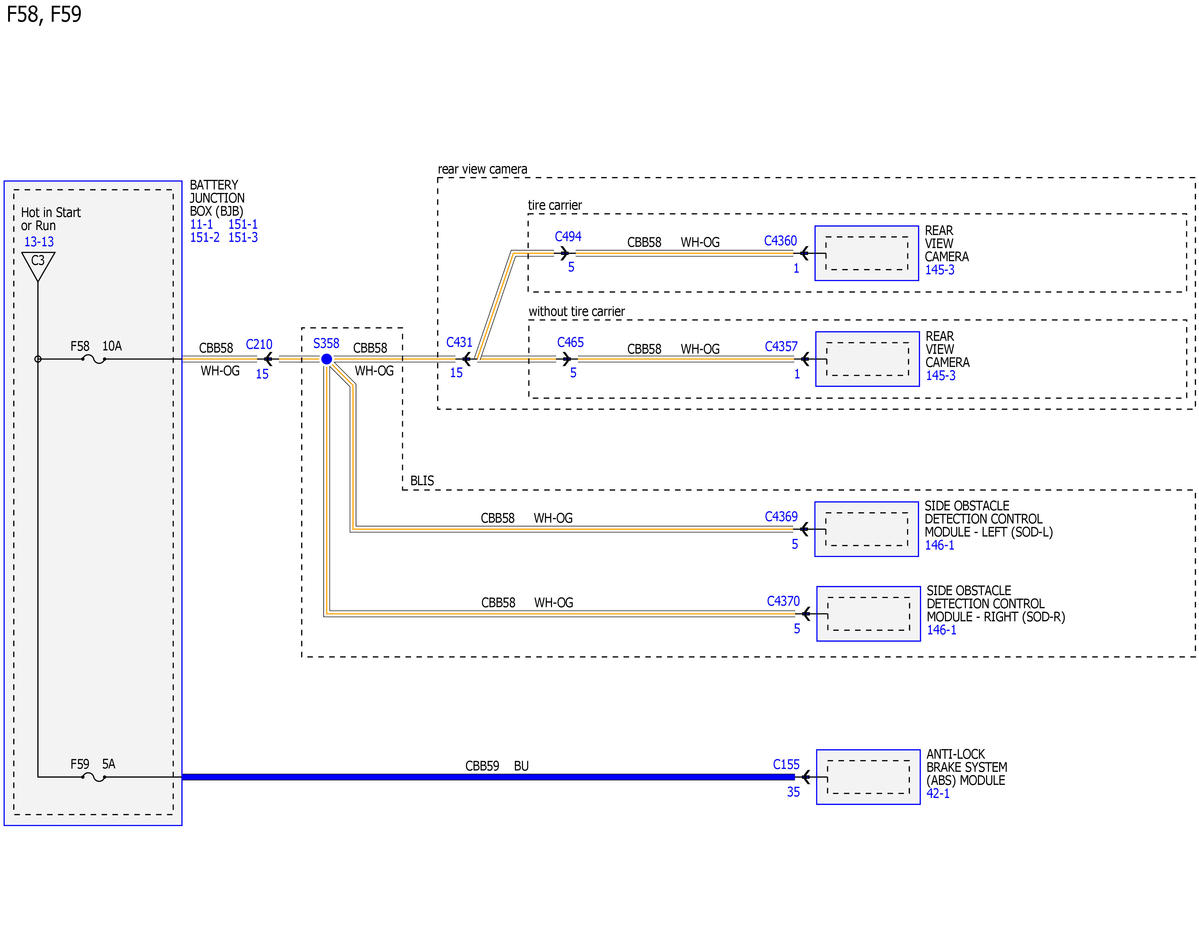This screenshot has width=1199, height=927.
Task: Click the blue CBB59 BU wire
Action: pyautogui.click(x=488, y=777)
